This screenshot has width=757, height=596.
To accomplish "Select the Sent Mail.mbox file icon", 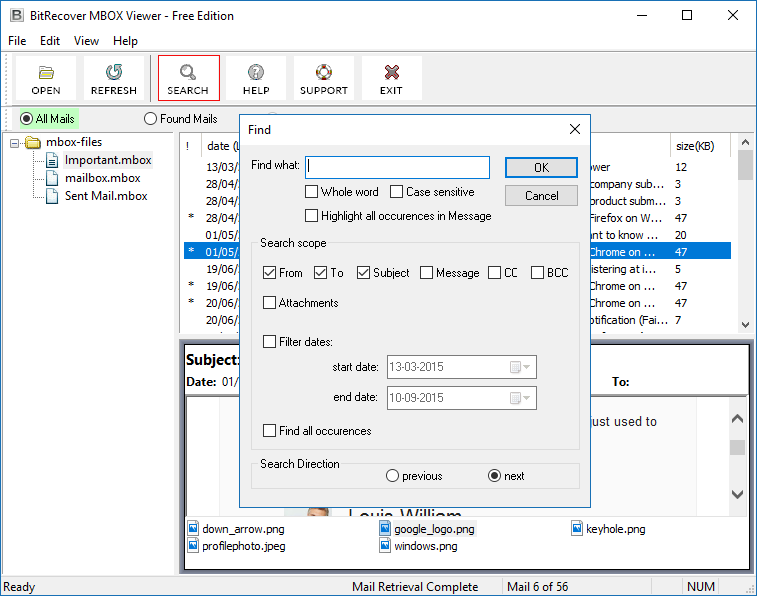I will [52, 196].
